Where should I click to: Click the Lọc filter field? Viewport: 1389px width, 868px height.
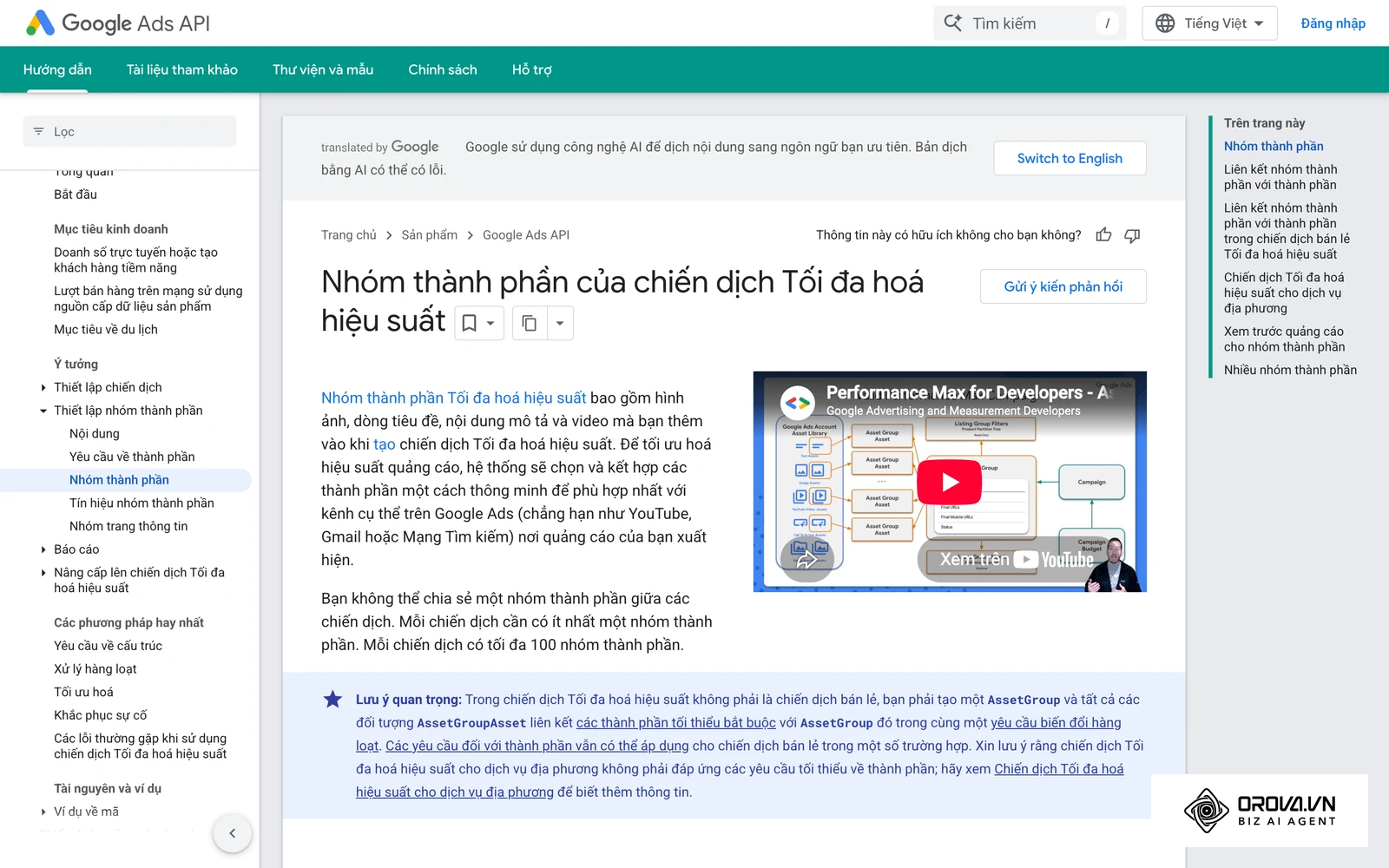pyautogui.click(x=129, y=131)
